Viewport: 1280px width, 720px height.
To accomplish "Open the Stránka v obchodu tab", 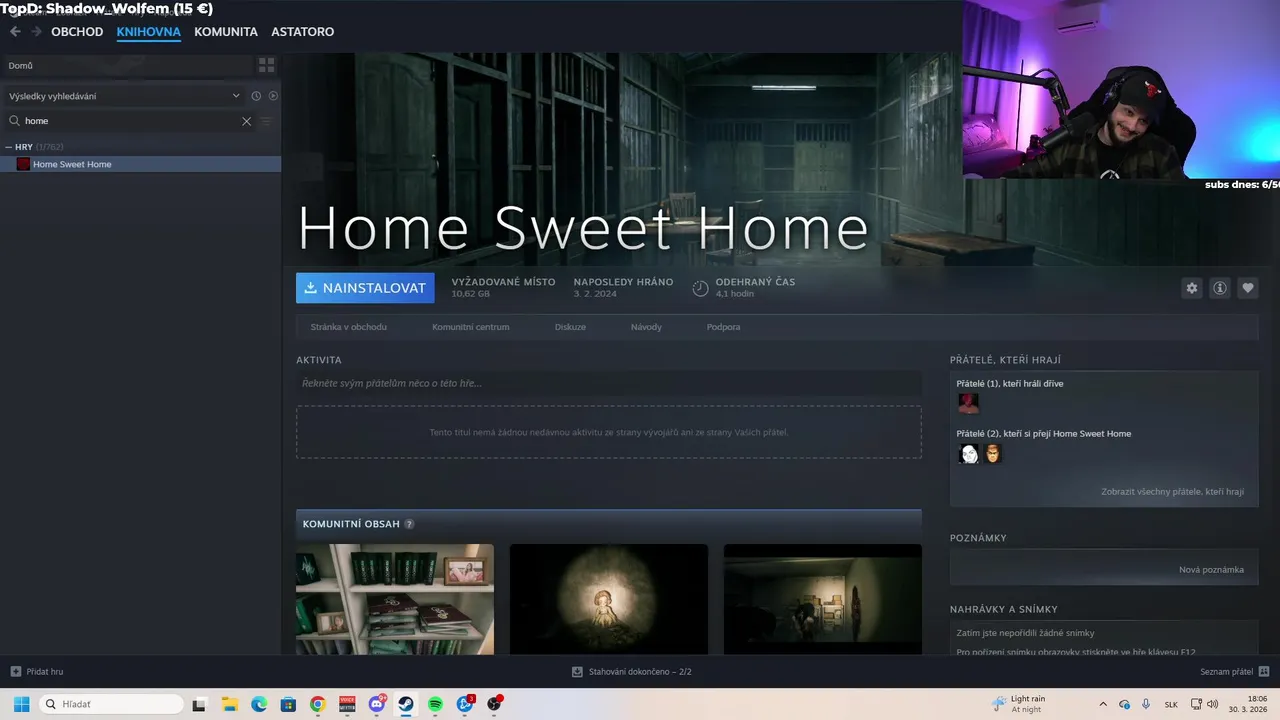I will pyautogui.click(x=348, y=327).
